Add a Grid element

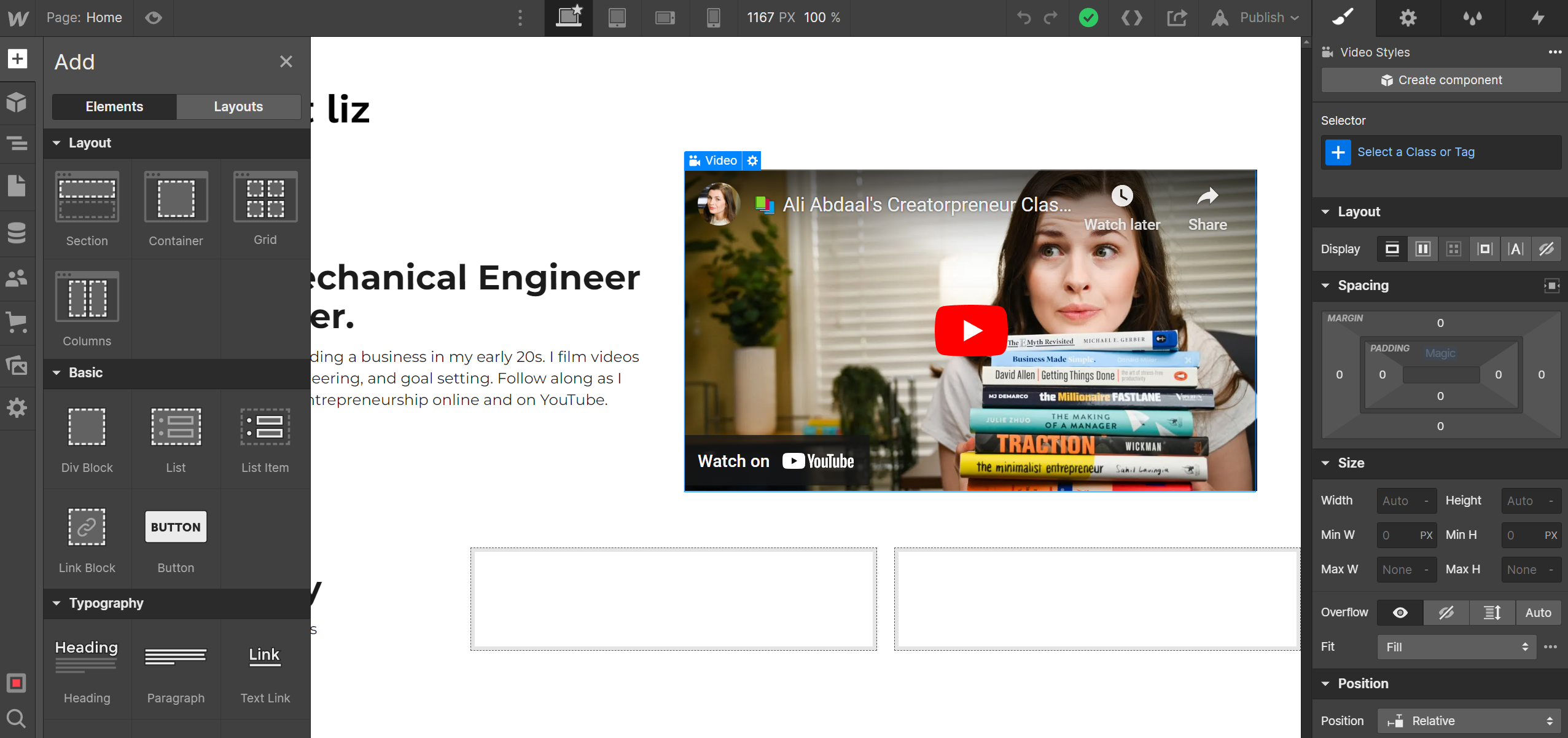[x=265, y=209]
